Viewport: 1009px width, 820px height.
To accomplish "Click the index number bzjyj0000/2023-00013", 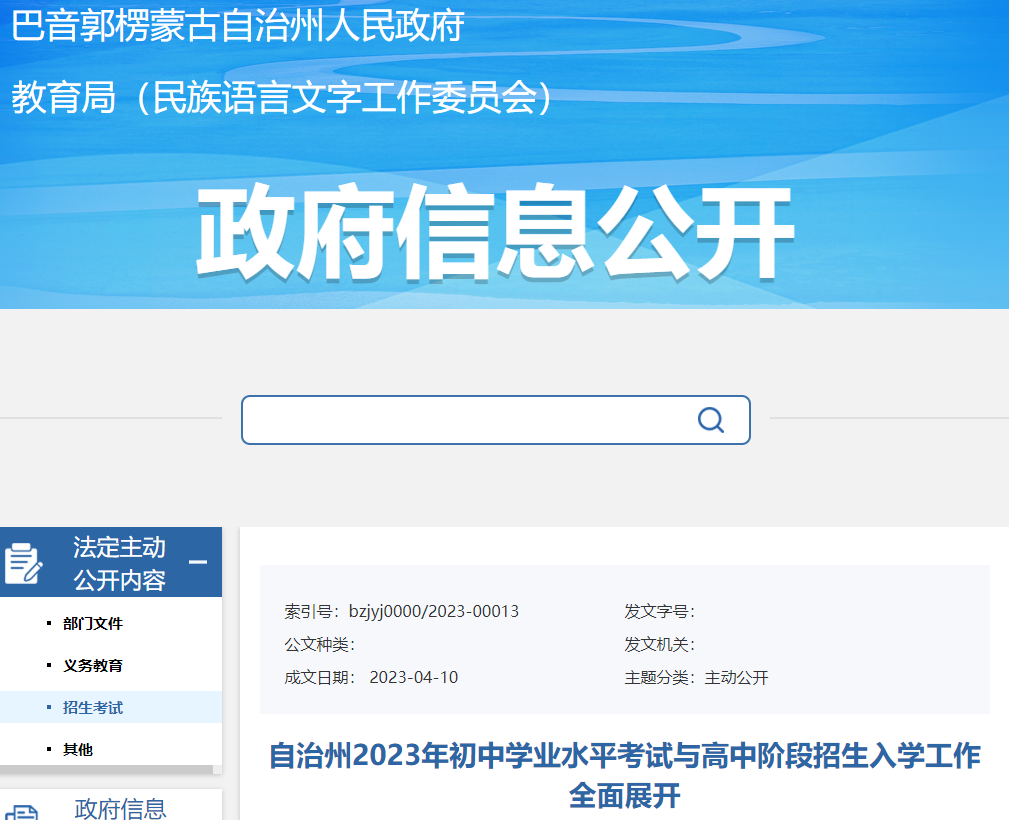I will 433,611.
